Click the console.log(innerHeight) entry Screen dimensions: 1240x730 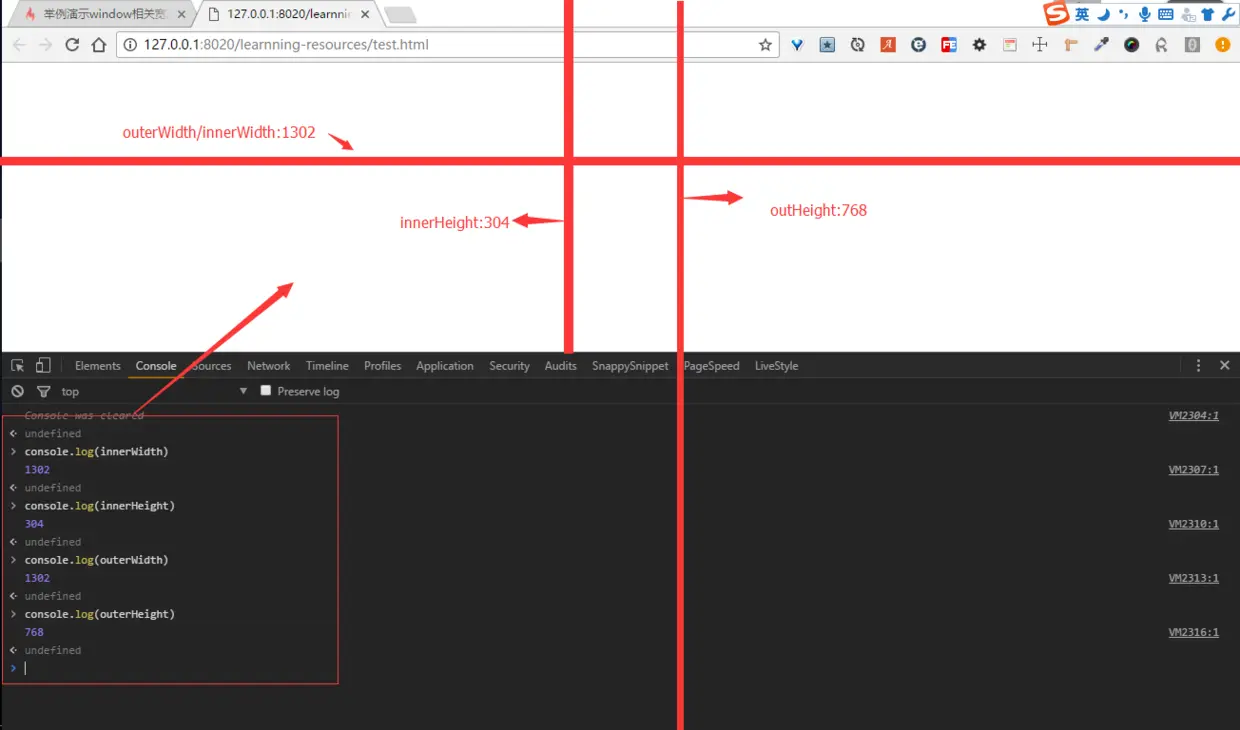pyautogui.click(x=100, y=505)
